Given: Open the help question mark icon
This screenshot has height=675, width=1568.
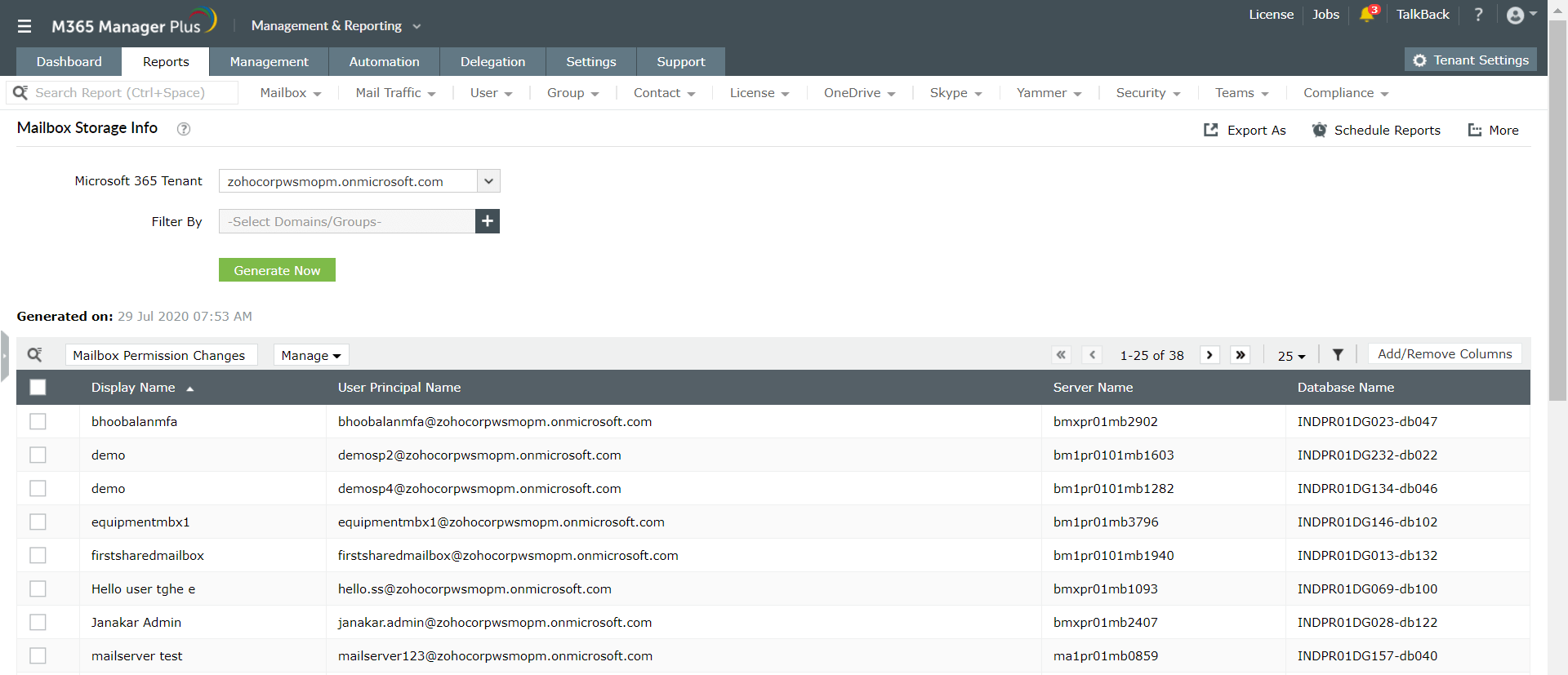Looking at the screenshot, I should [x=1478, y=15].
